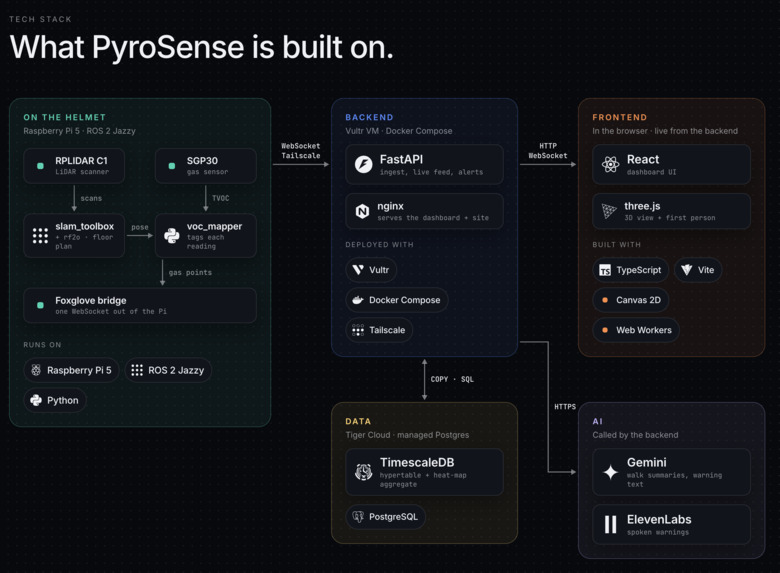Click the nginx hexagon N icon

(x=362, y=211)
